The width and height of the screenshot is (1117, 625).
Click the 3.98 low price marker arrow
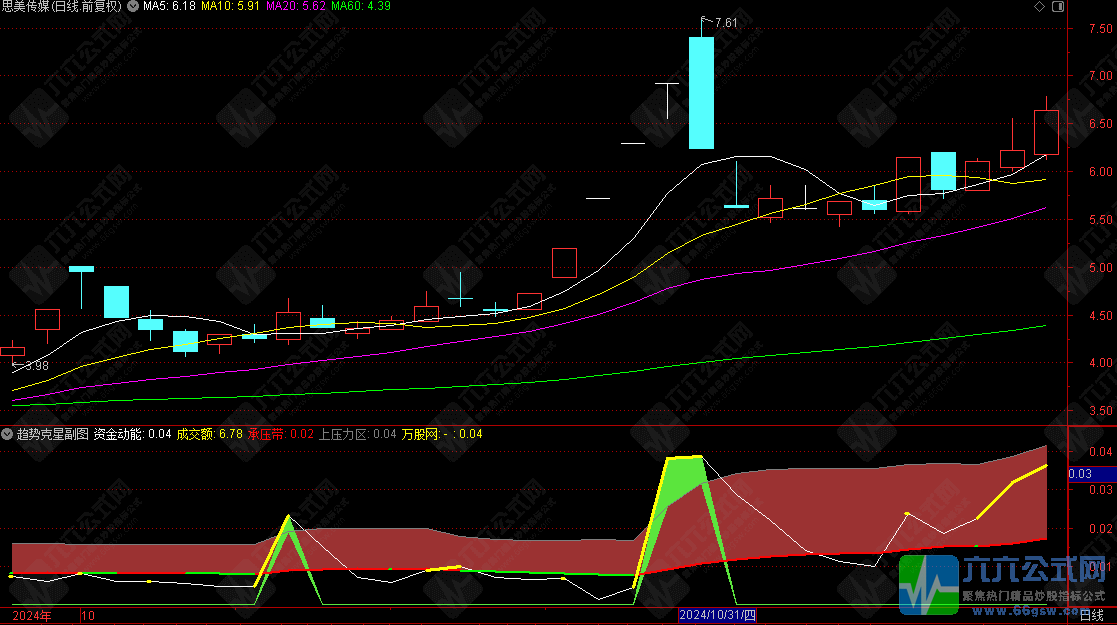31,366
